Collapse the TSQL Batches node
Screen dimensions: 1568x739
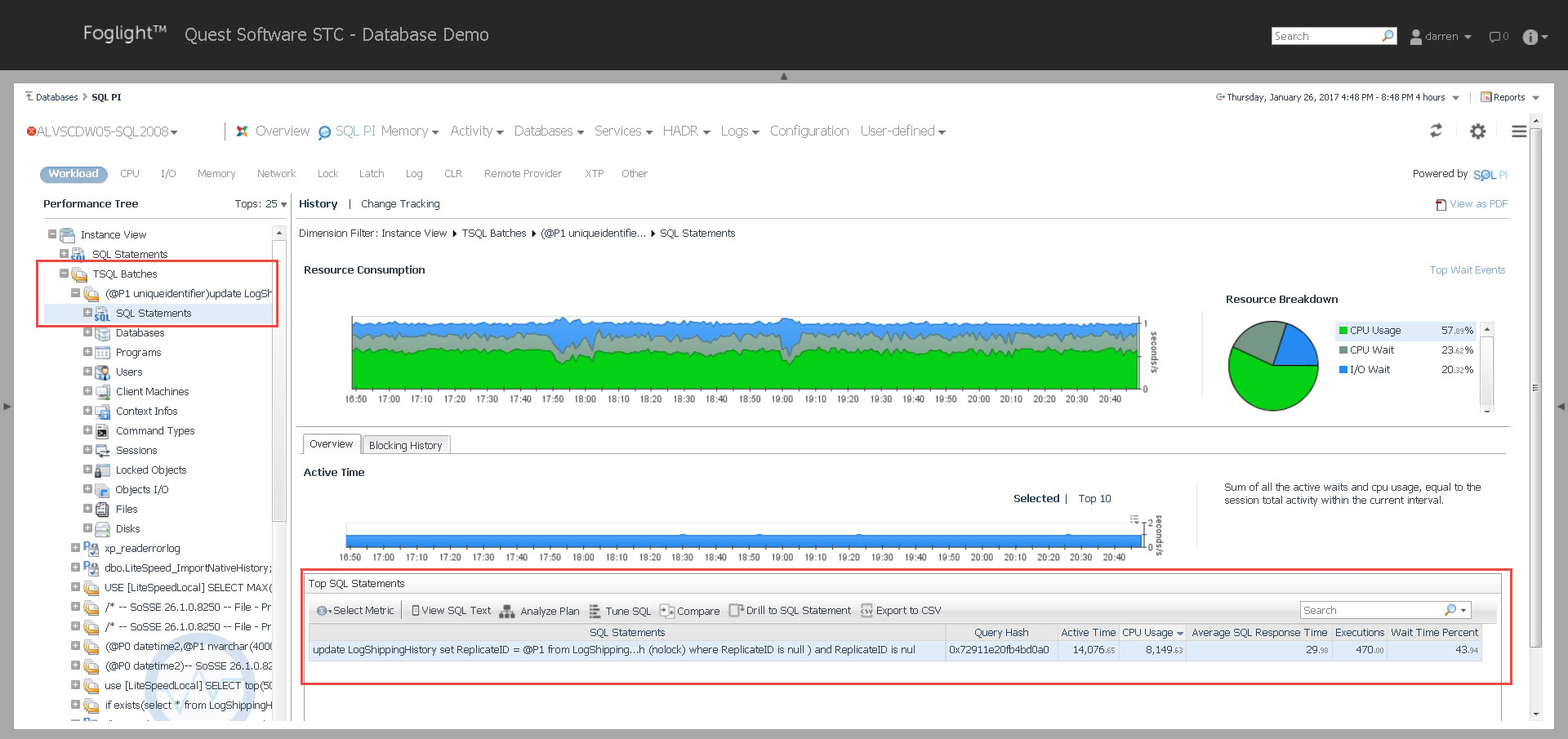click(x=64, y=274)
